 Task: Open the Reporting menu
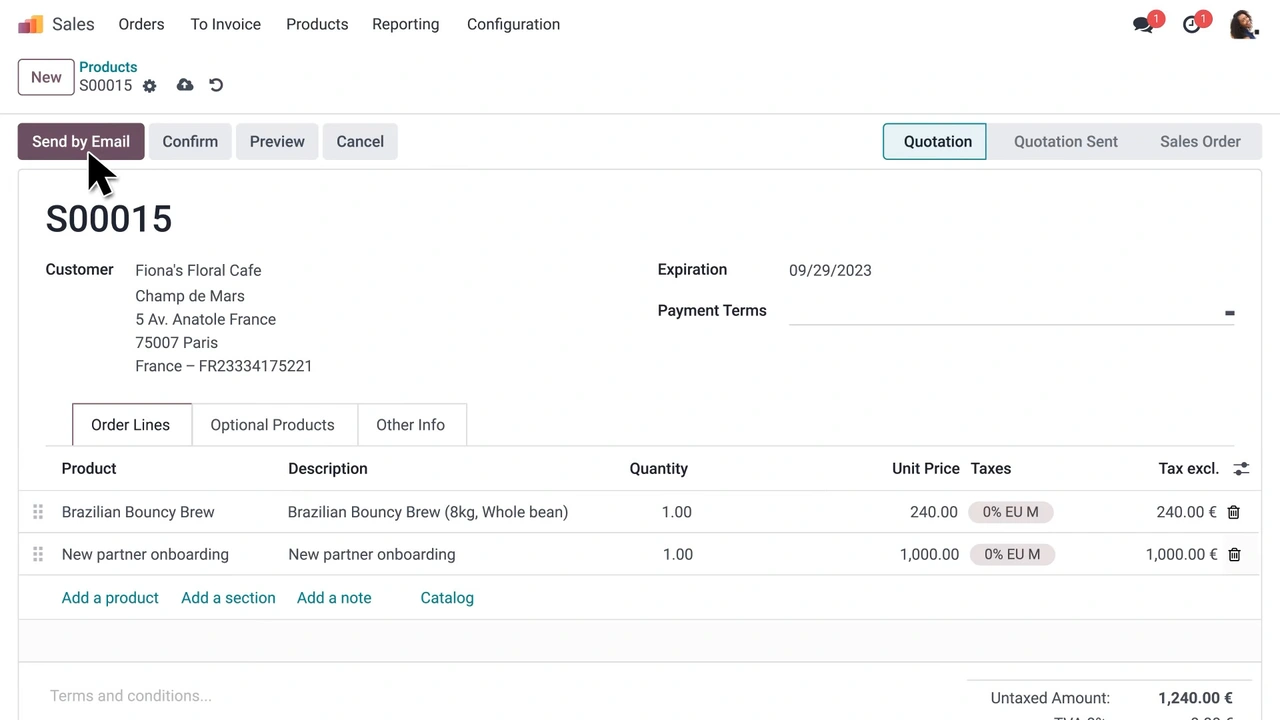click(x=406, y=24)
